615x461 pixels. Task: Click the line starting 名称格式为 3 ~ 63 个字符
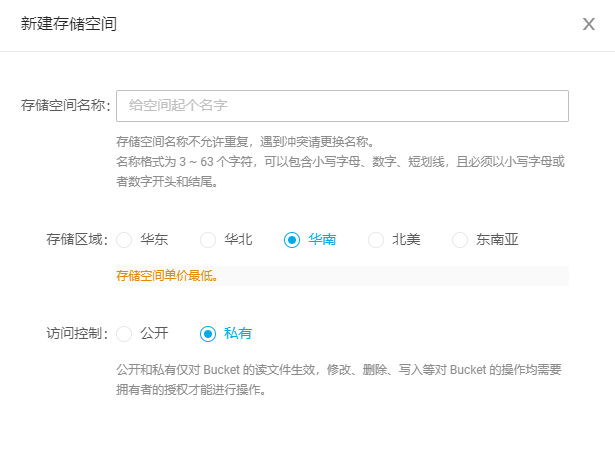340,162
